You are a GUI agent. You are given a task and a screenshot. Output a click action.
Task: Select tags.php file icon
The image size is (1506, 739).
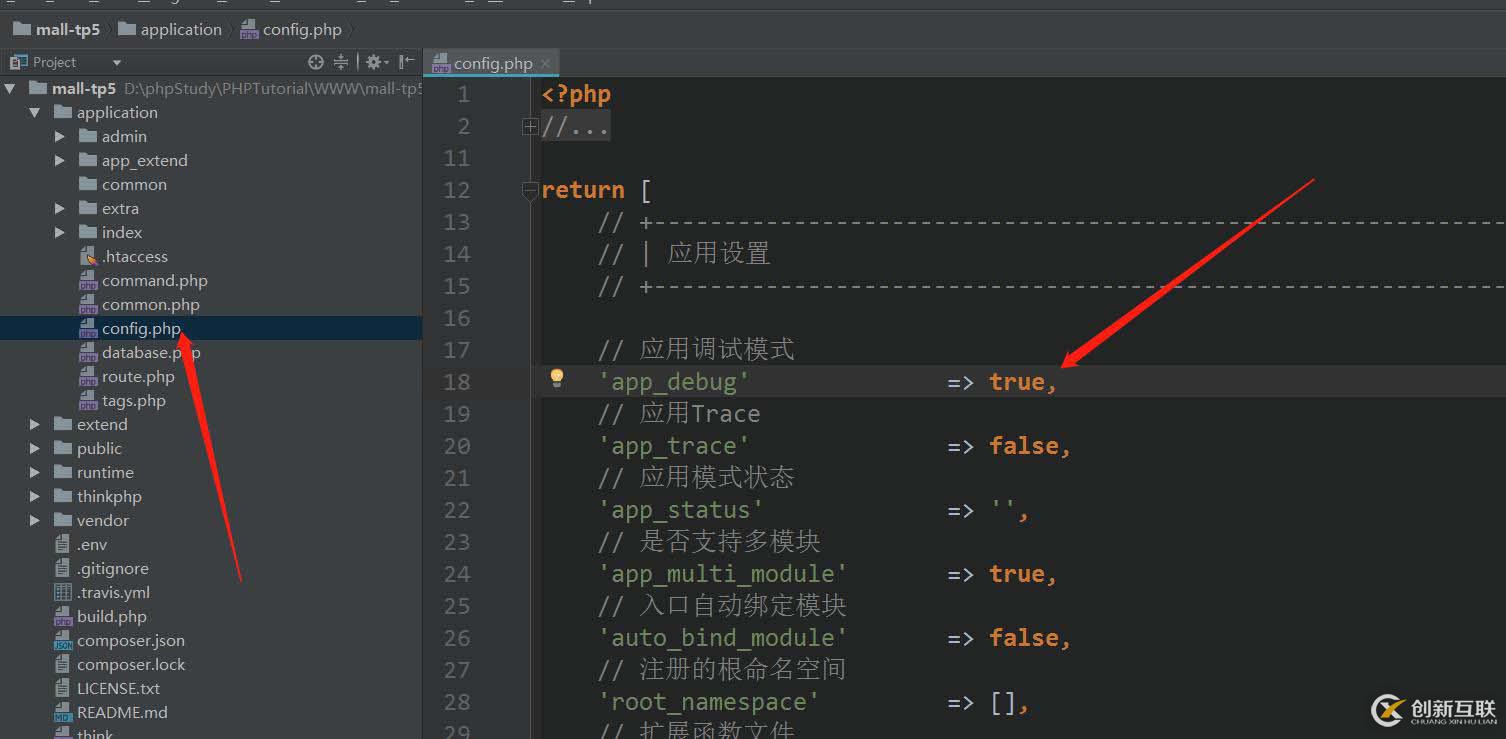tap(87, 401)
